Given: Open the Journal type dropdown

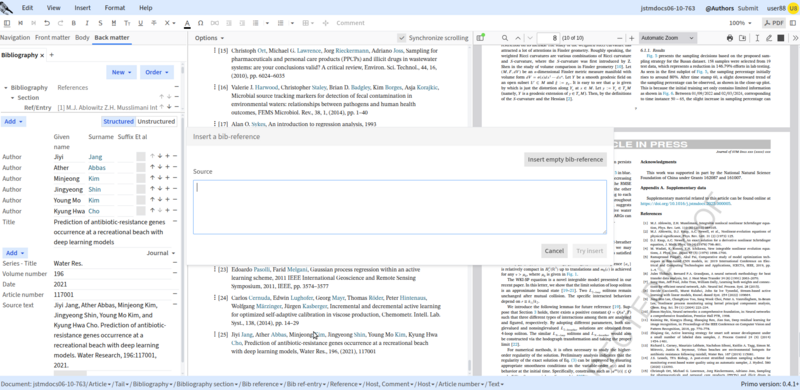Looking at the screenshot, I should (x=161, y=253).
